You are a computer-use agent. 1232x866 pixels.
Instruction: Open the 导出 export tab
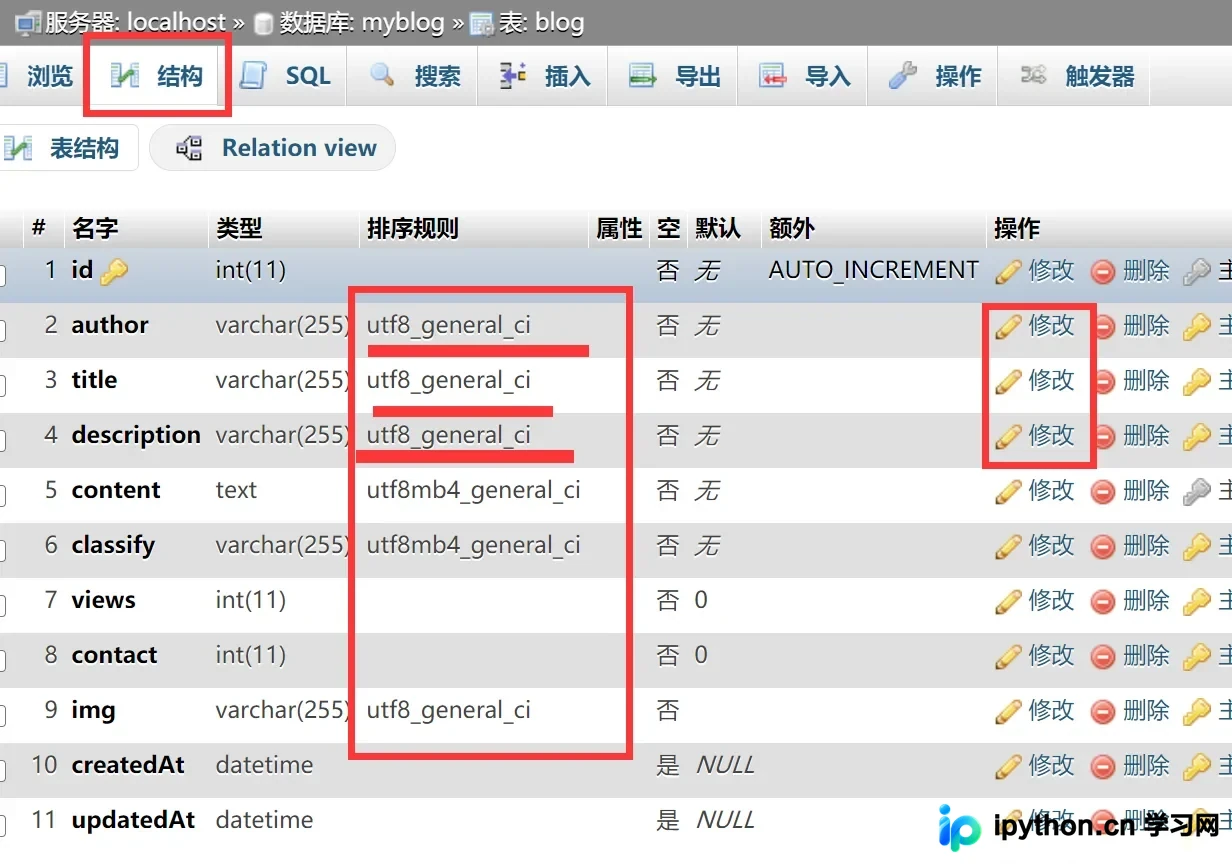(675, 76)
